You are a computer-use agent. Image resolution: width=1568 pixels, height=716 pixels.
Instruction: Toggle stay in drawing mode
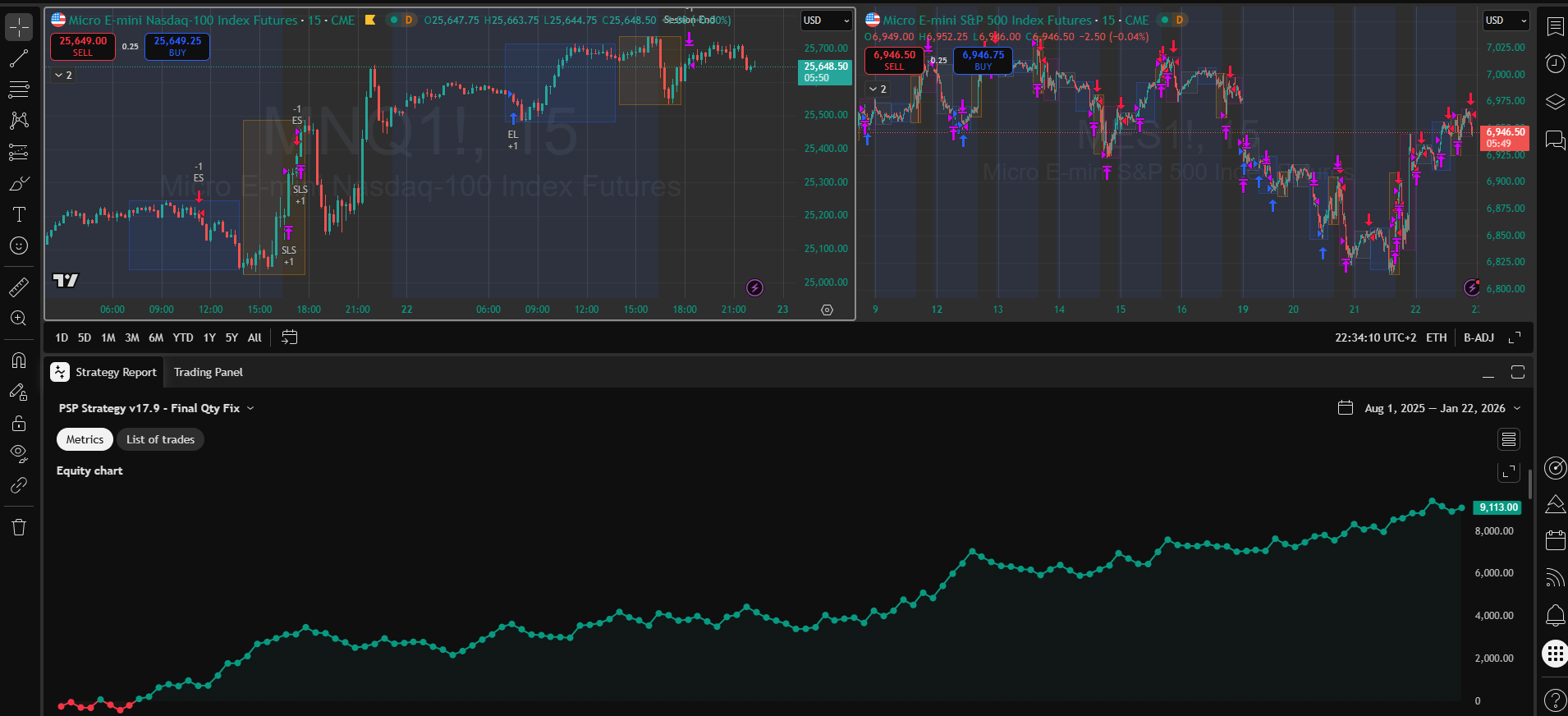pos(19,392)
